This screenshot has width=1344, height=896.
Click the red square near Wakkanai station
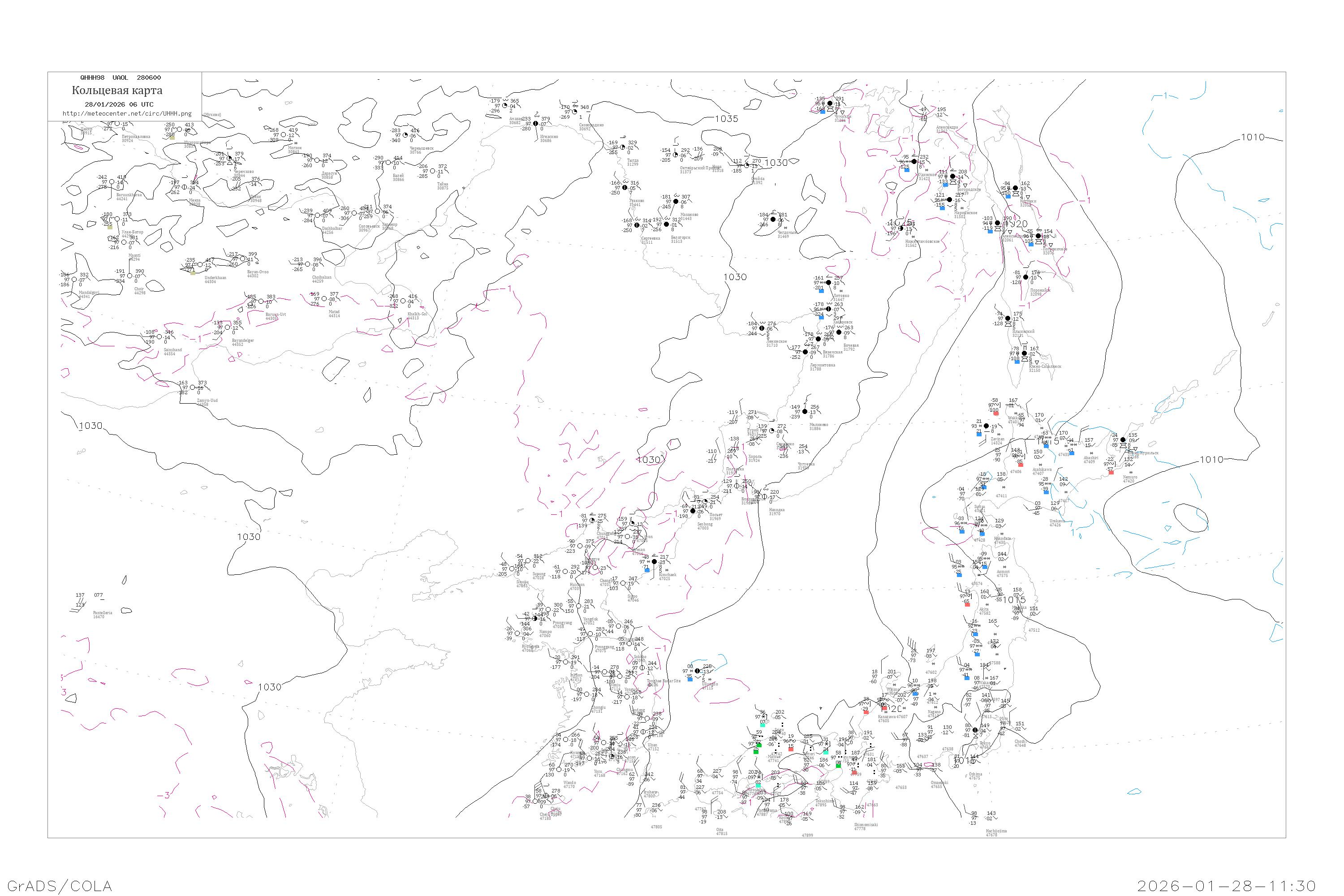[996, 413]
